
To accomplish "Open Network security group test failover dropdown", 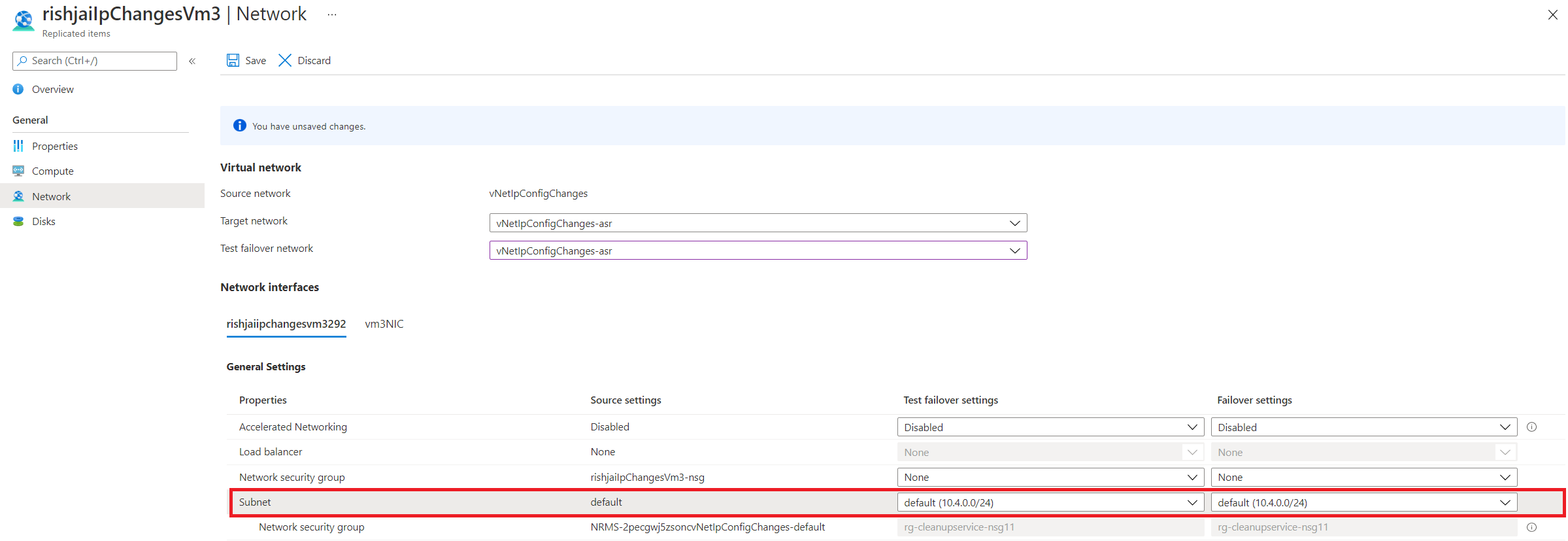I will coord(1050,478).
